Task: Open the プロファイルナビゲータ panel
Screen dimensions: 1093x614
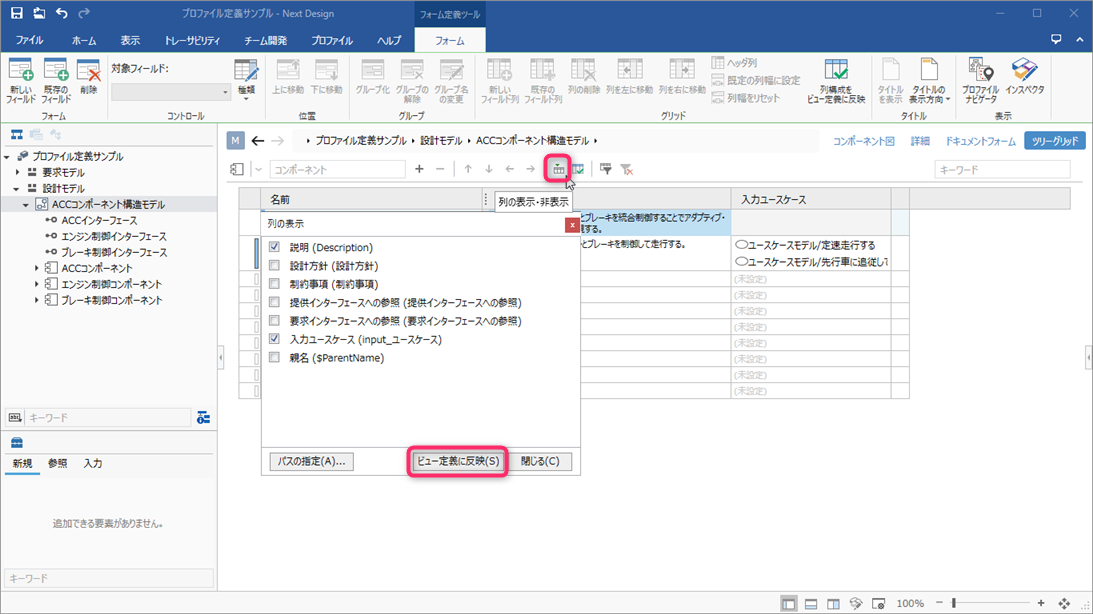Action: pyautogui.click(x=980, y=80)
